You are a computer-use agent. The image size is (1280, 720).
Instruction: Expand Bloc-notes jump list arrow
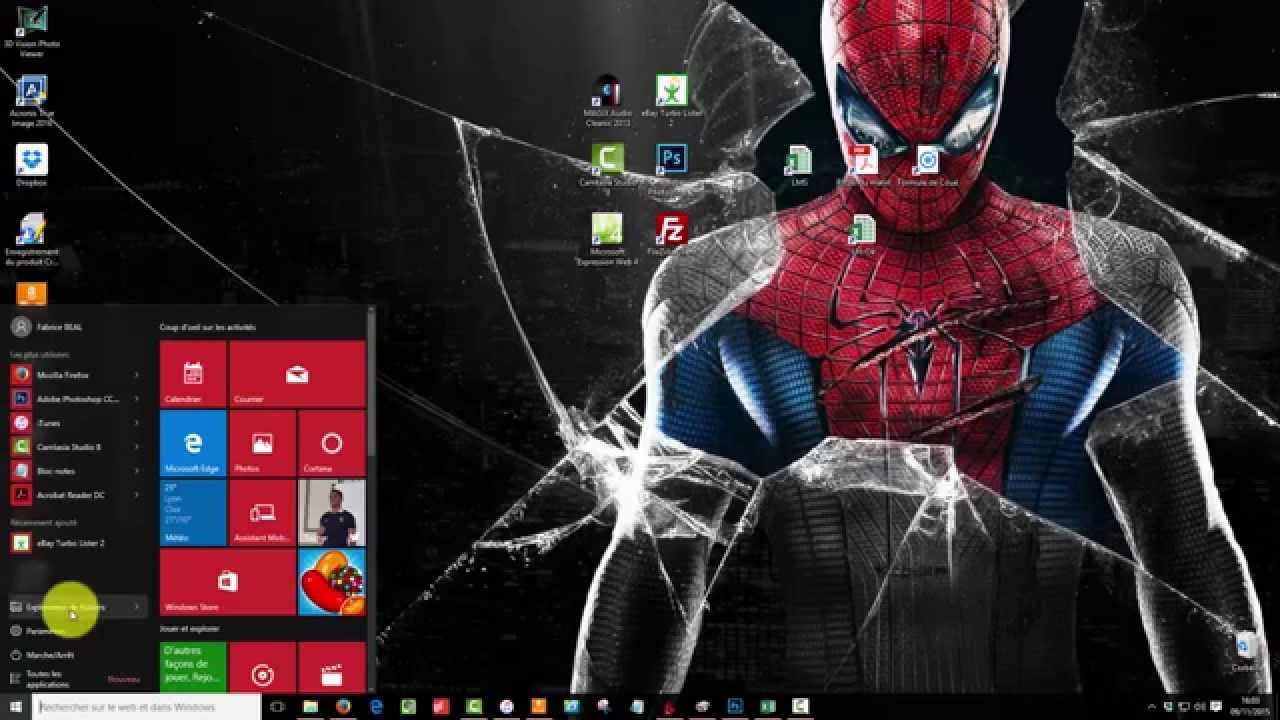136,471
